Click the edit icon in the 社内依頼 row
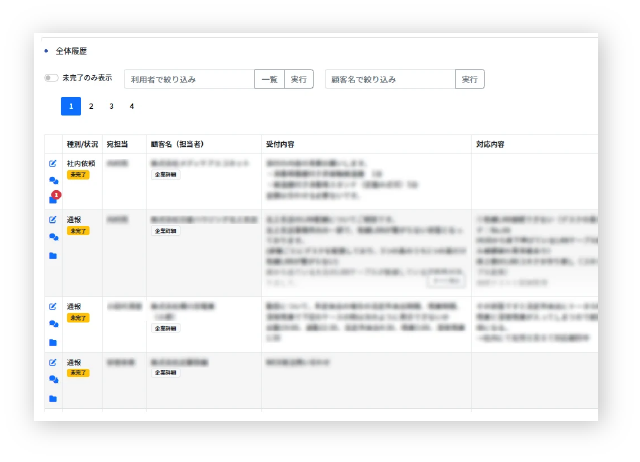Image resolution: width=640 pixels, height=462 pixels. click(x=53, y=162)
